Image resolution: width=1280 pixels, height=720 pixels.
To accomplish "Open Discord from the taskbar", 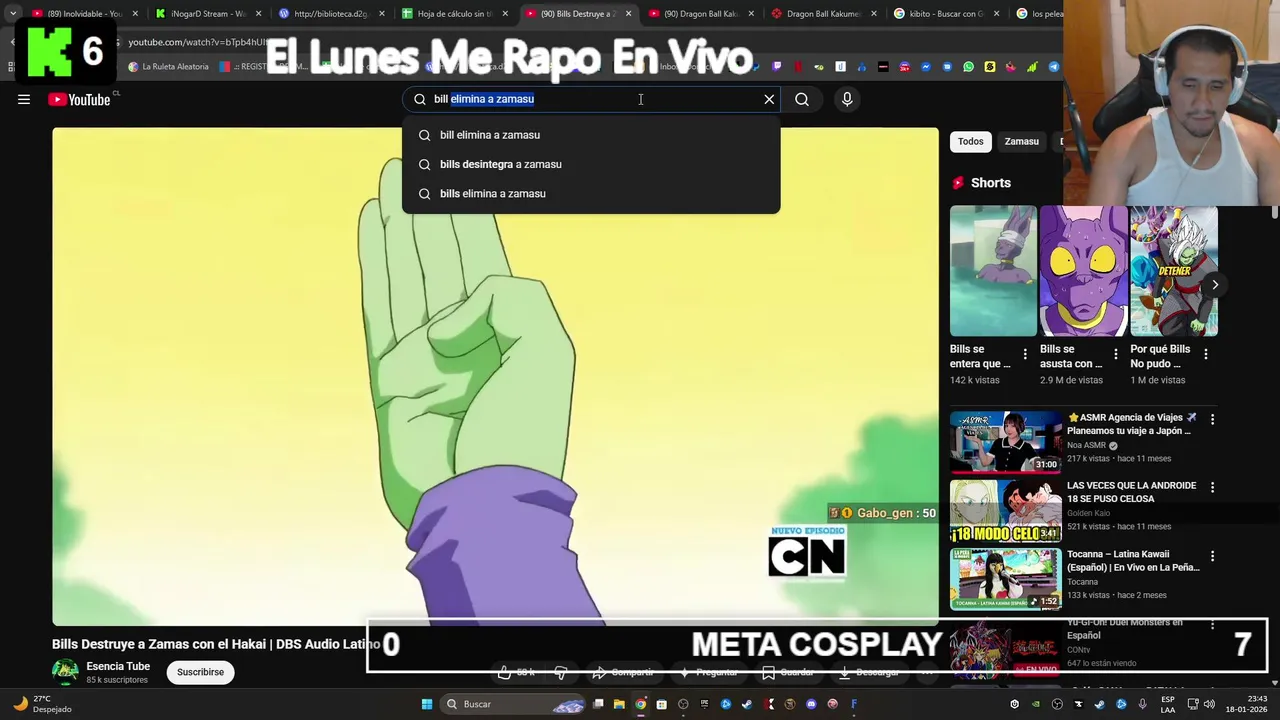I will pos(811,704).
